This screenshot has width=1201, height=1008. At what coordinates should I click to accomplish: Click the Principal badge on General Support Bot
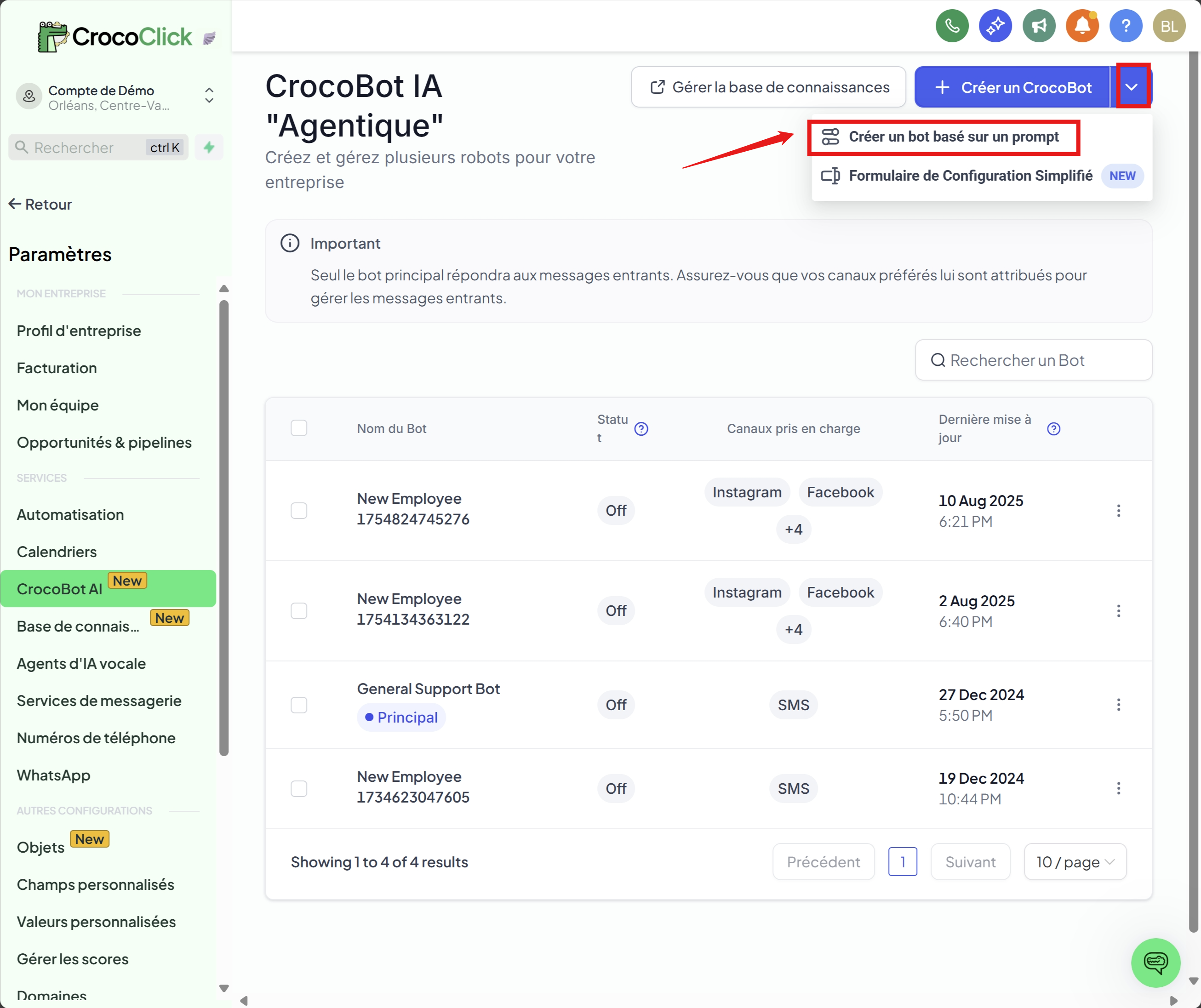point(401,718)
